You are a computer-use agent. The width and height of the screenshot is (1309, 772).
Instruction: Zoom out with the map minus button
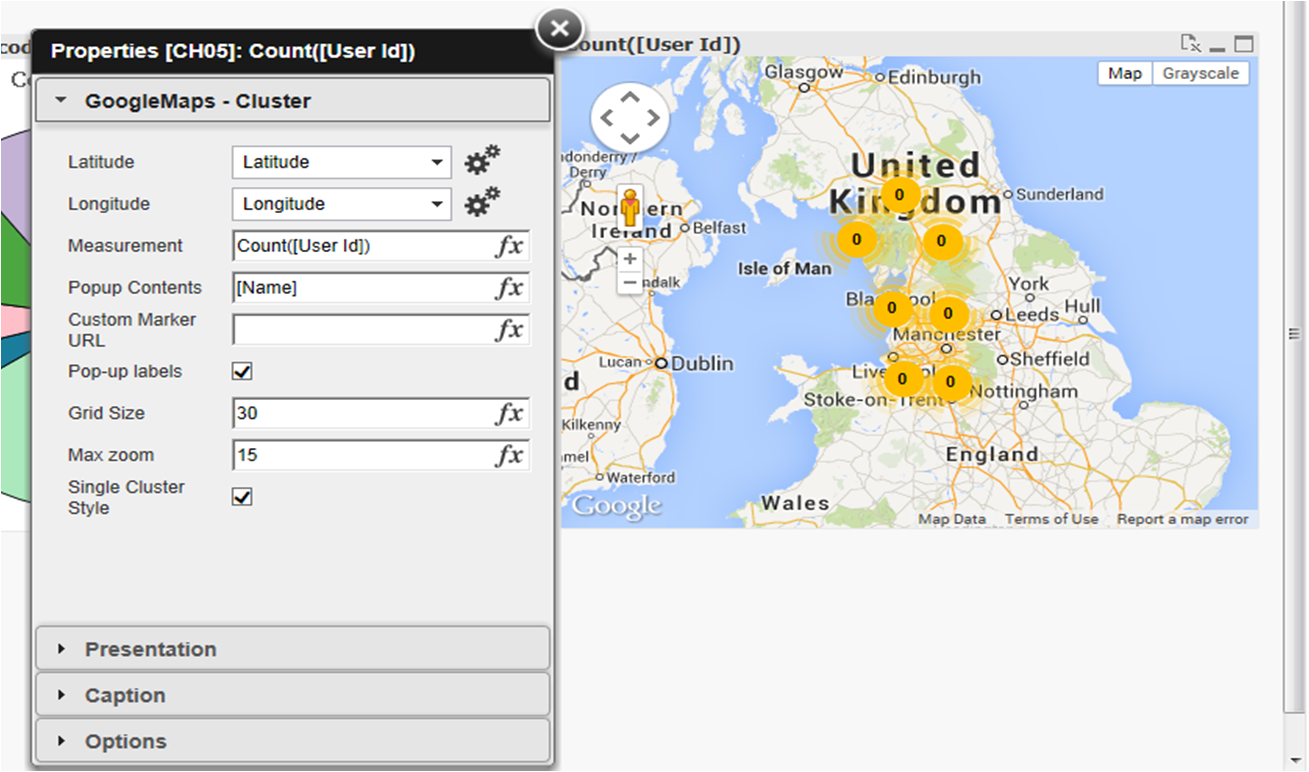(630, 282)
